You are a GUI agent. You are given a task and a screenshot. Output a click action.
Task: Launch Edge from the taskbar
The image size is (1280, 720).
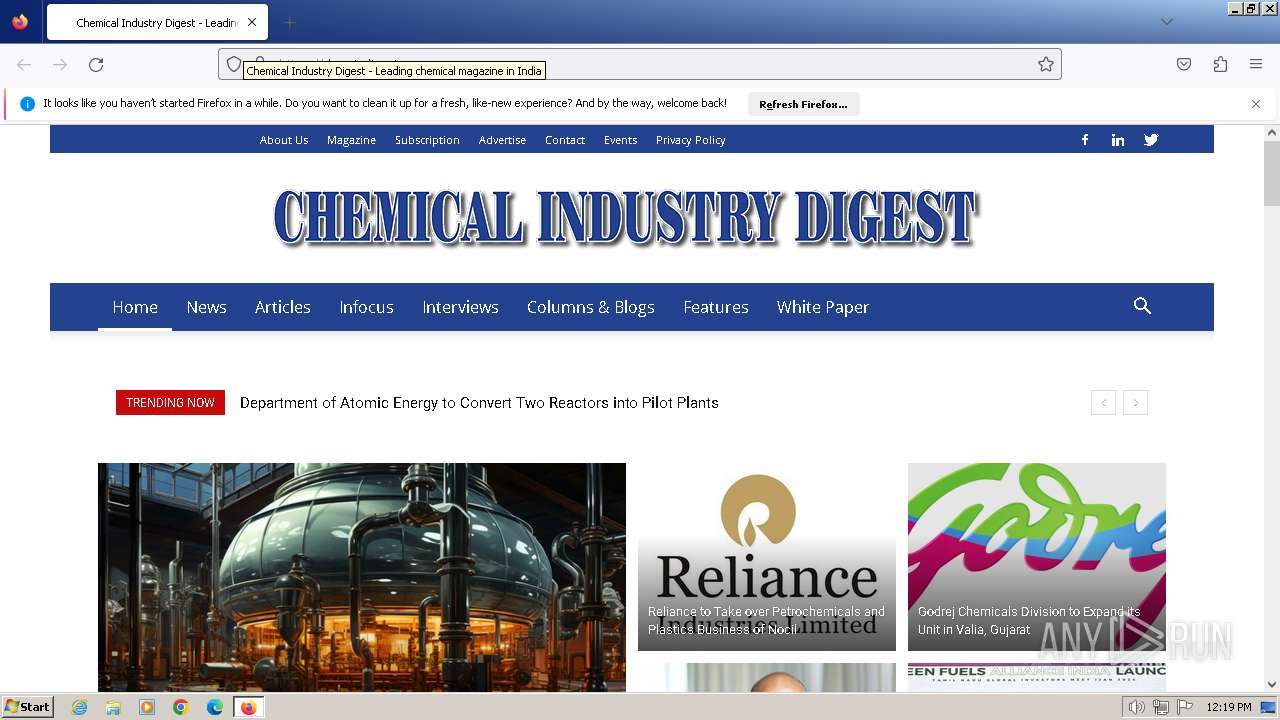point(215,707)
